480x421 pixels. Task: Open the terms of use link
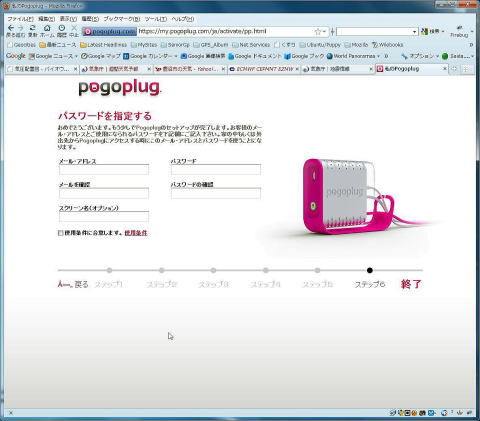(136, 233)
